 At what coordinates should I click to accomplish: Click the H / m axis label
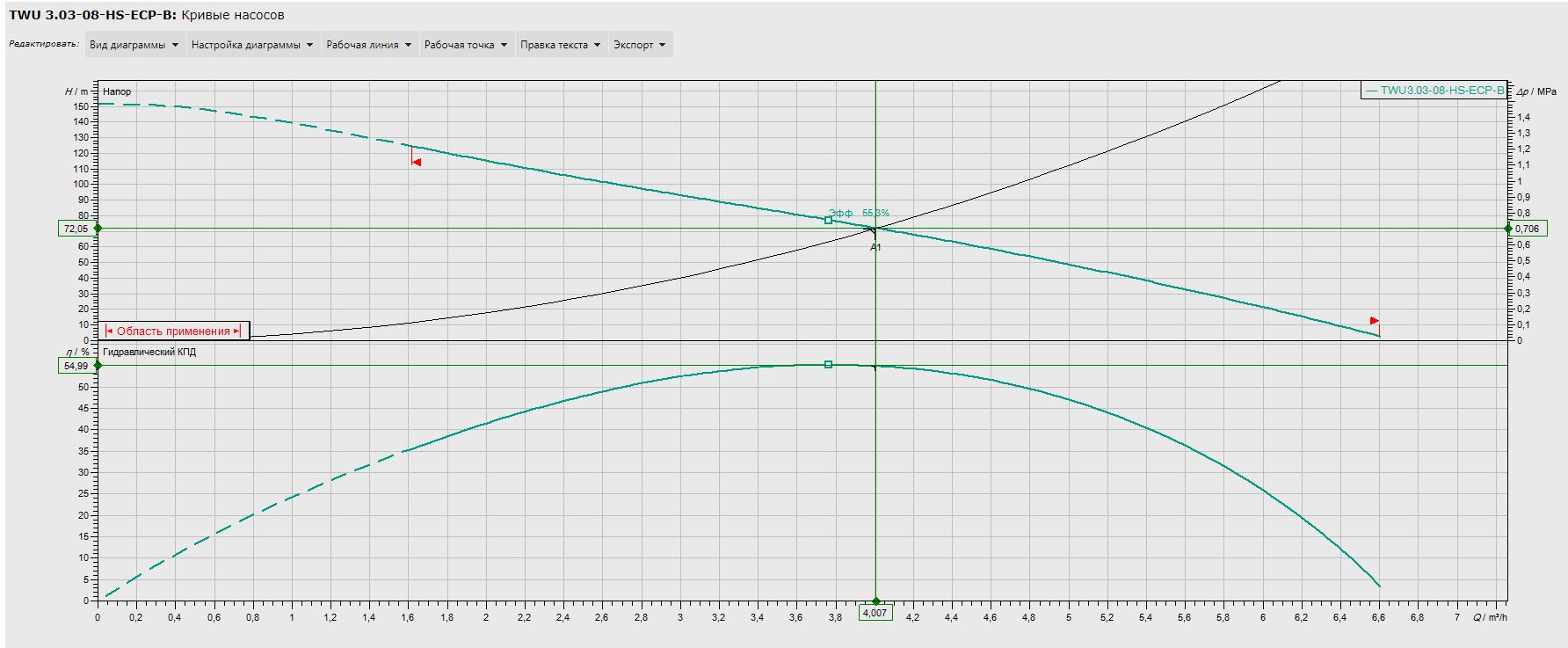click(x=76, y=91)
